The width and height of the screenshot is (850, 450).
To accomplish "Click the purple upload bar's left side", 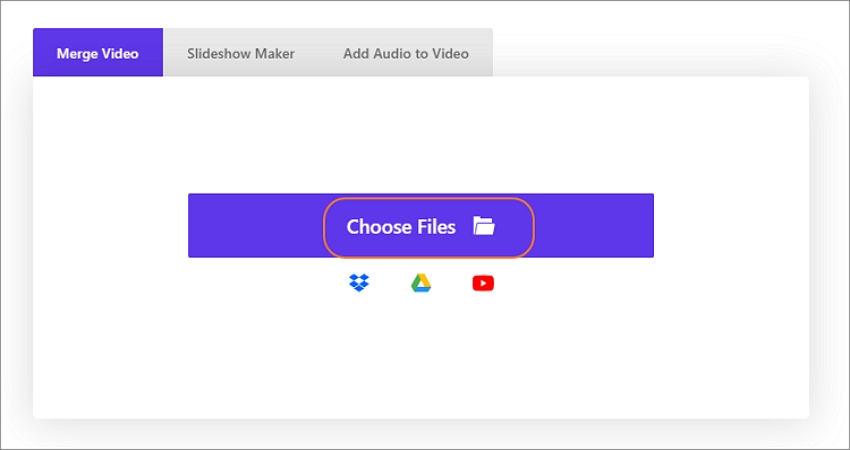I will [x=255, y=226].
